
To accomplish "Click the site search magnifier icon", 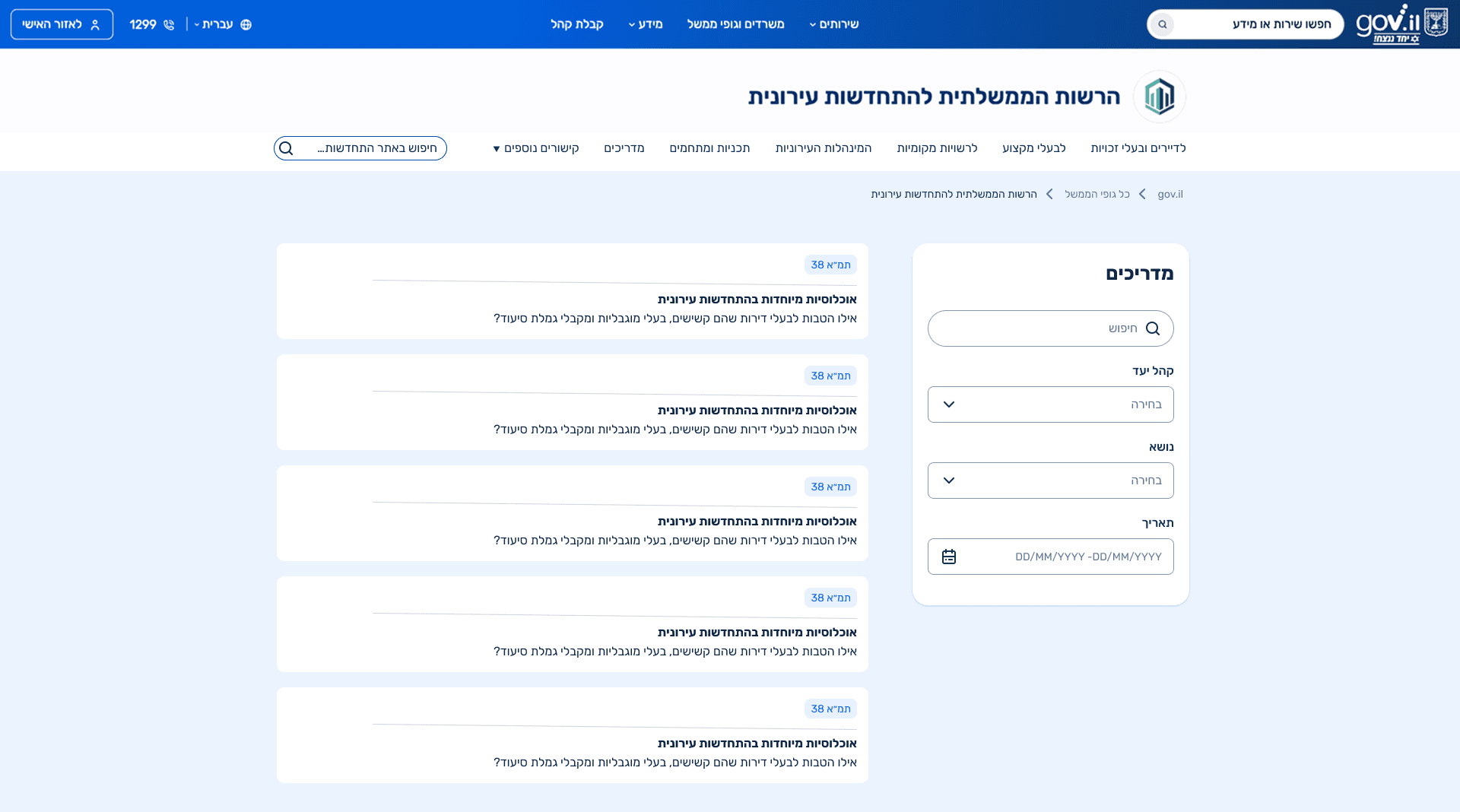I will [x=286, y=148].
